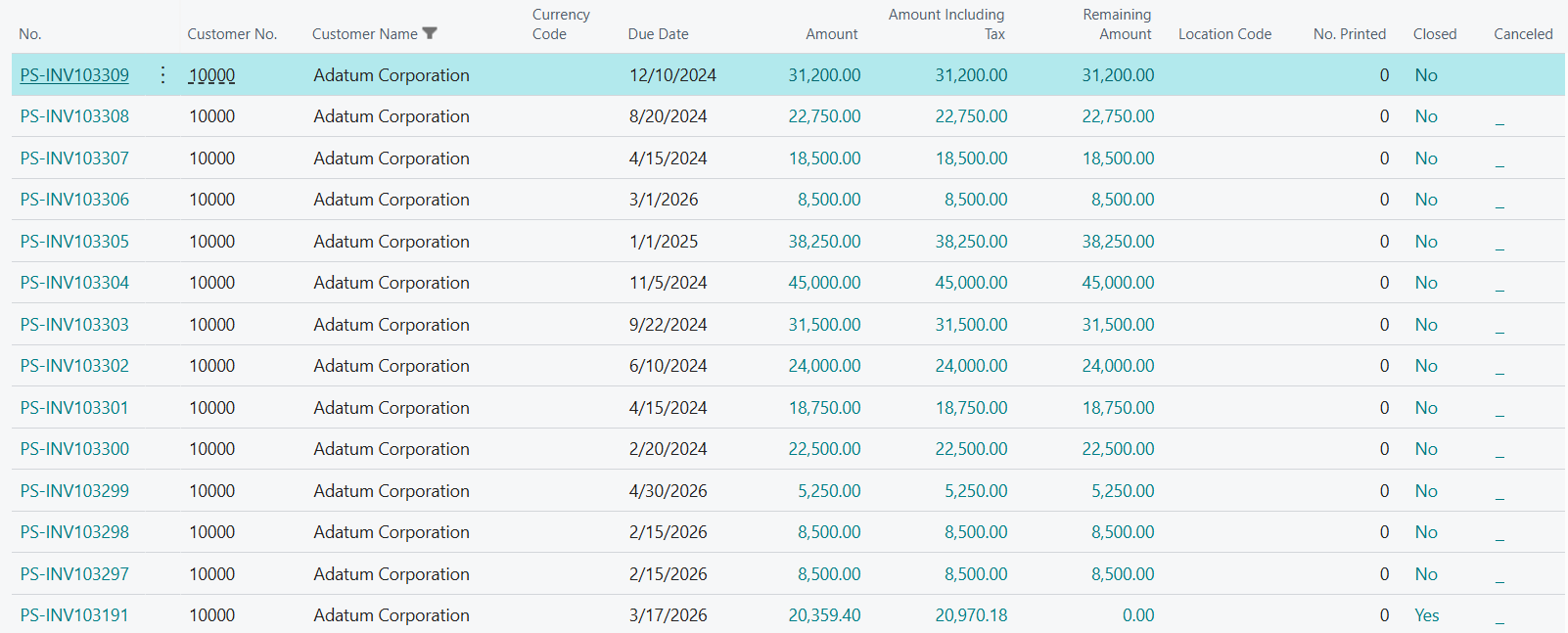The width and height of the screenshot is (1568, 633).
Task: Click the Location Code column header
Action: (1224, 34)
